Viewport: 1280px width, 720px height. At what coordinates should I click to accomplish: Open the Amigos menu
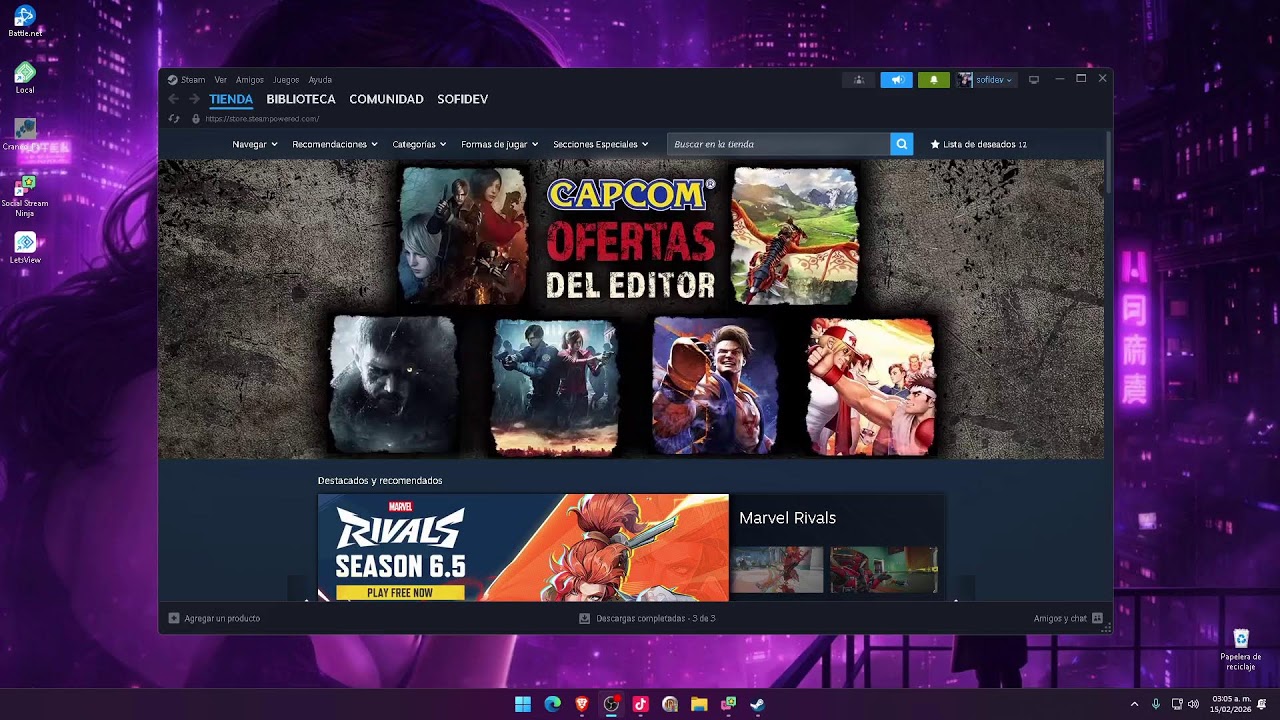250,80
